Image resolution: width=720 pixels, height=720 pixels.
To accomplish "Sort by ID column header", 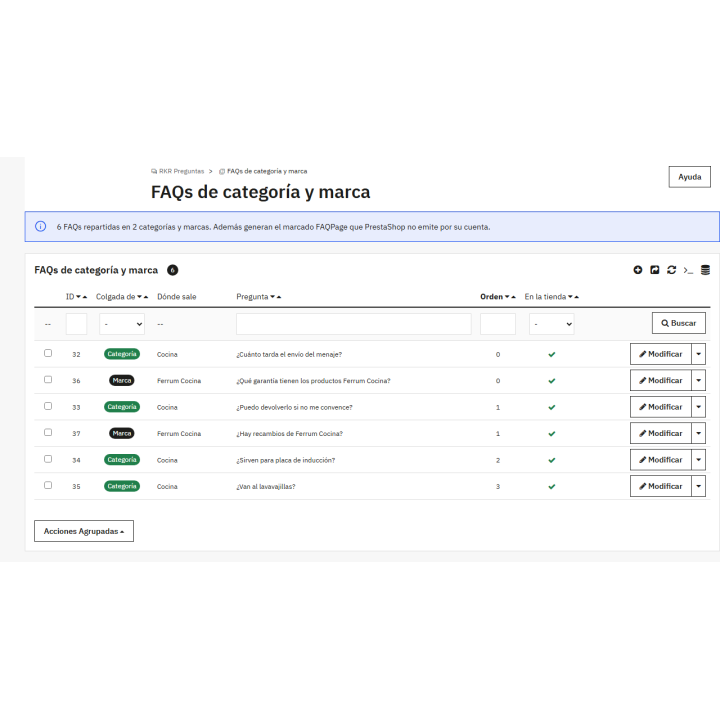I will click(x=70, y=297).
